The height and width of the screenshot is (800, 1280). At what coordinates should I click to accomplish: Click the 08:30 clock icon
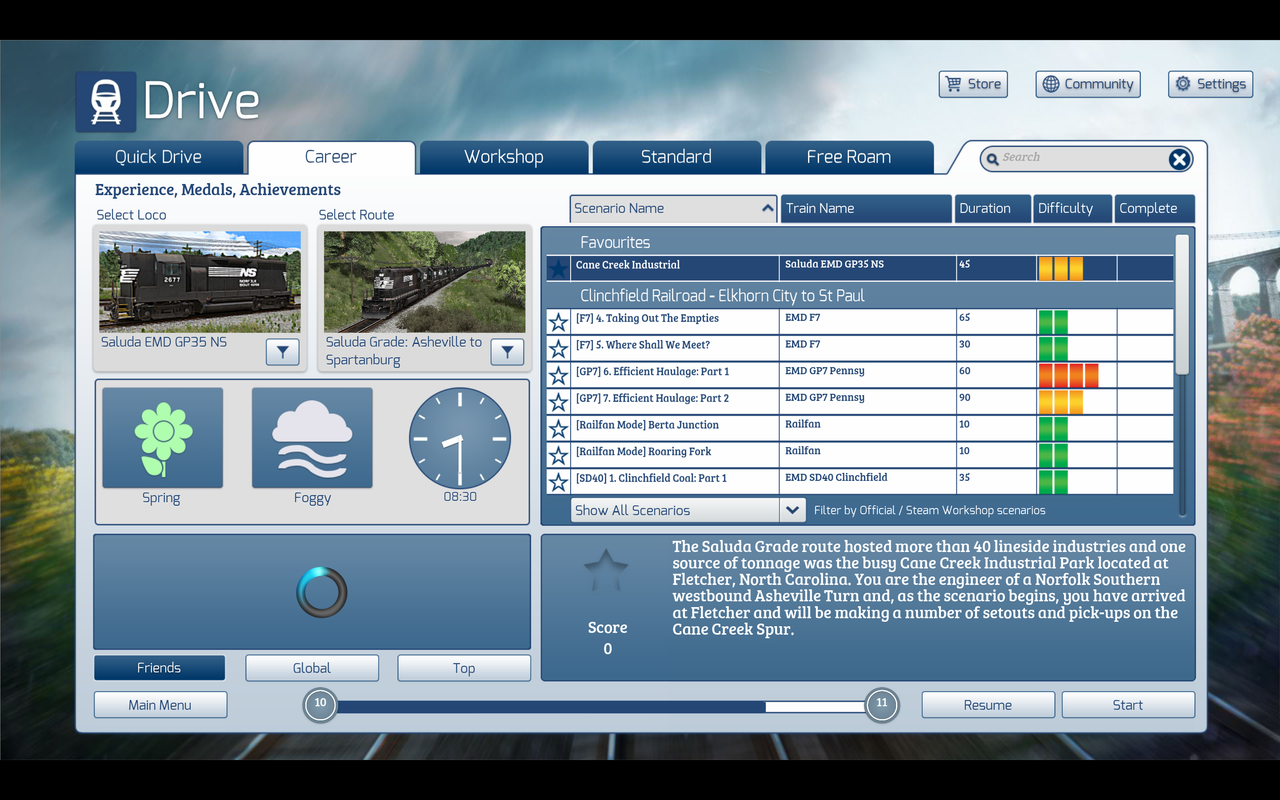(460, 439)
